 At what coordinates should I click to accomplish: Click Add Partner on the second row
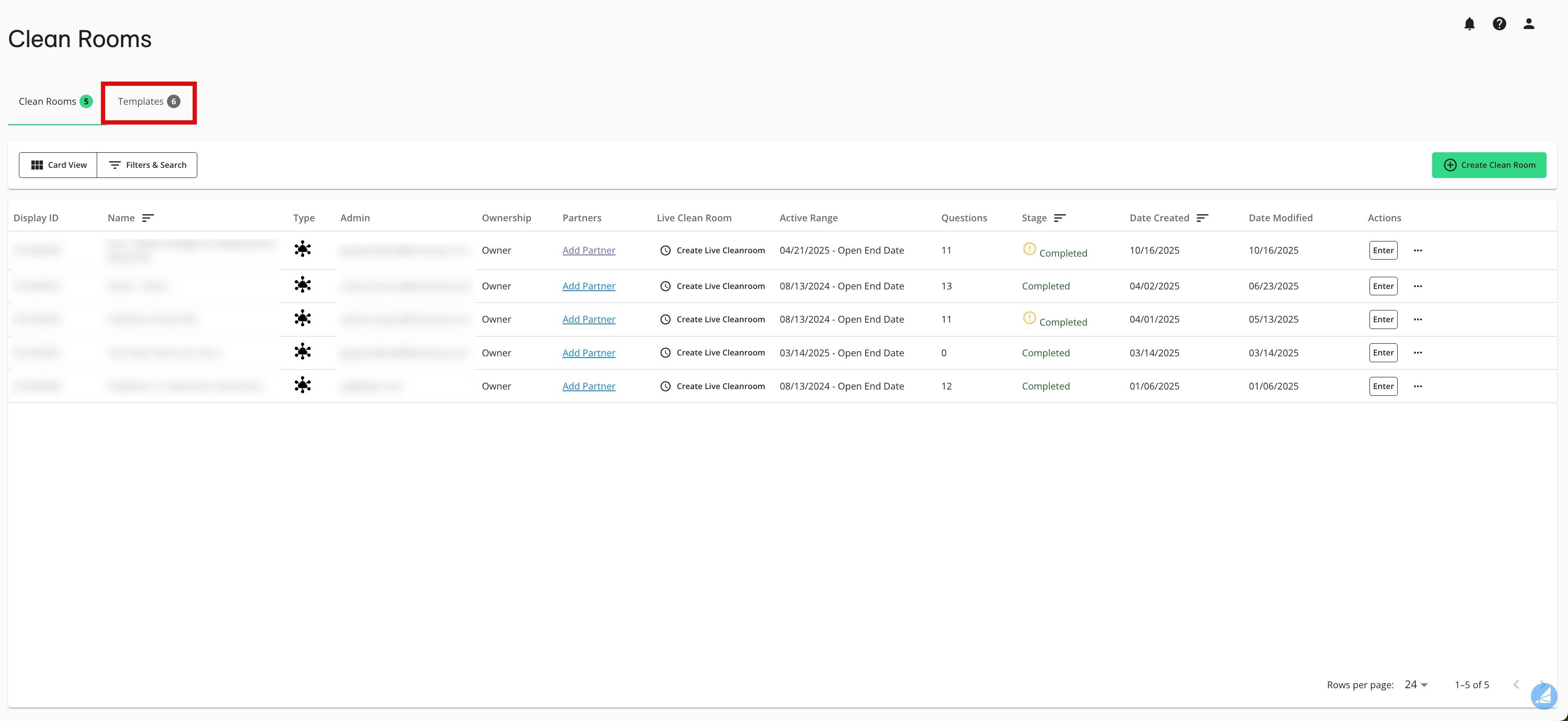click(x=588, y=286)
